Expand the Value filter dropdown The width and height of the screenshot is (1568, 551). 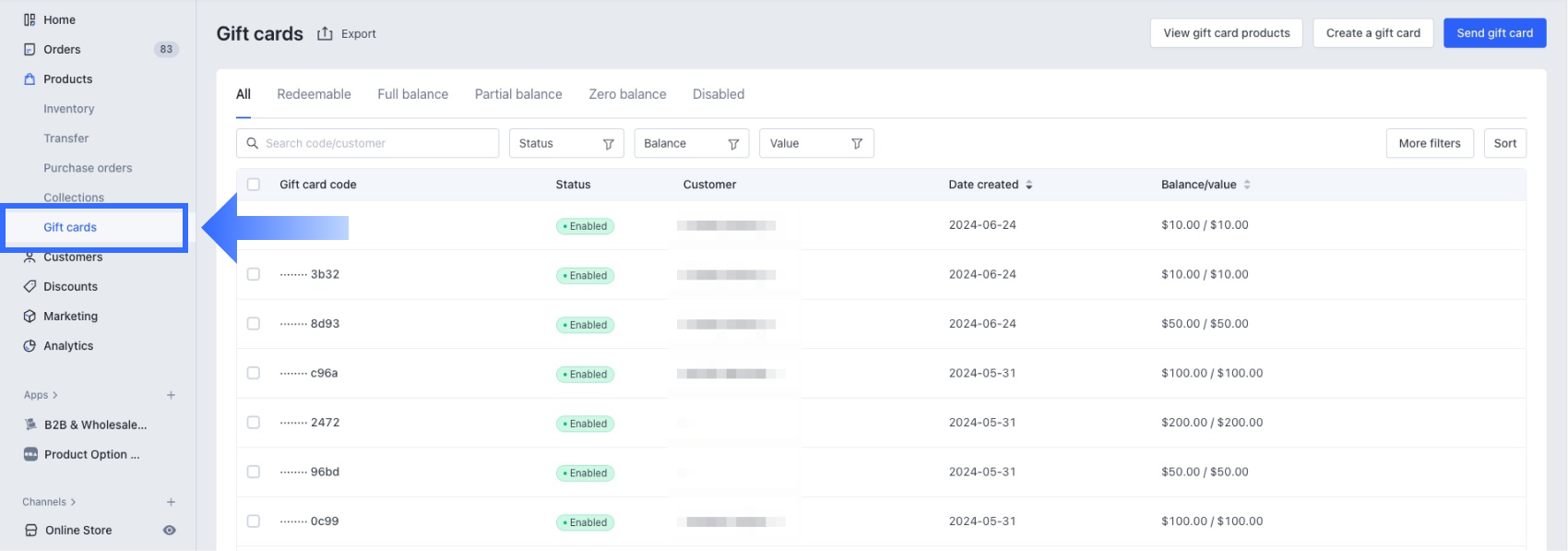click(x=816, y=143)
